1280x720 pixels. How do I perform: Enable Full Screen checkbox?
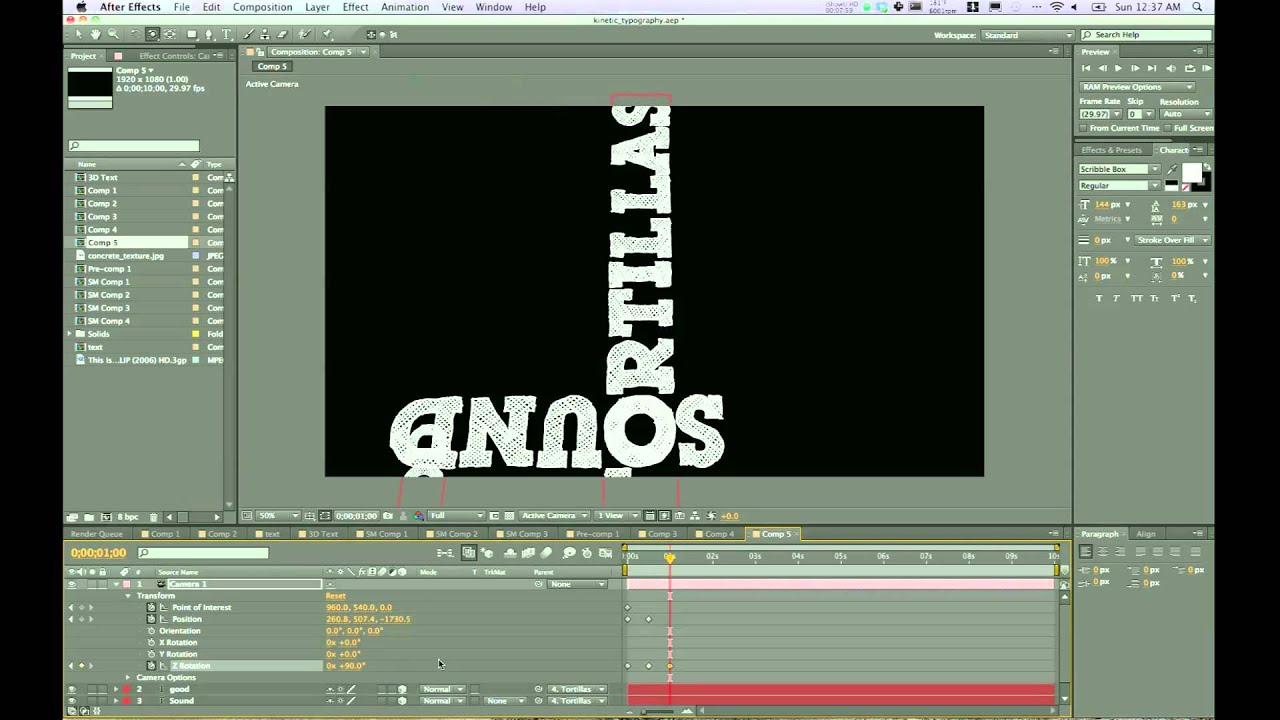click(1167, 128)
